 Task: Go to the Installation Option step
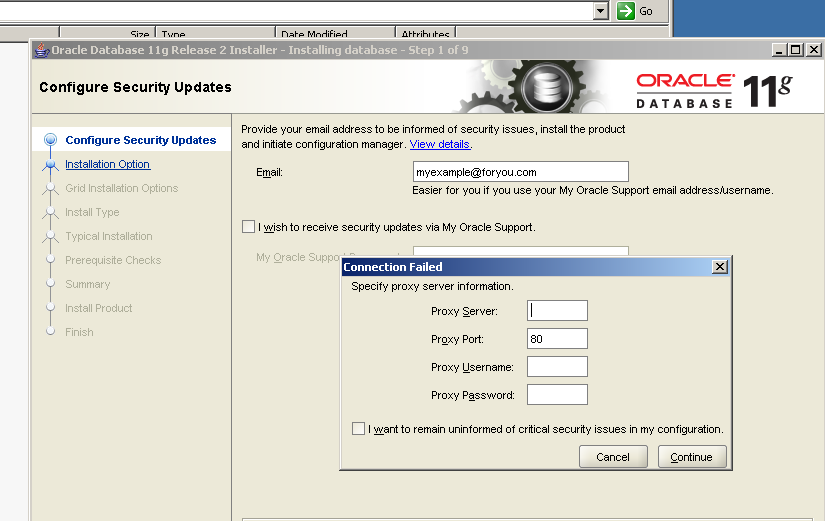(x=108, y=164)
